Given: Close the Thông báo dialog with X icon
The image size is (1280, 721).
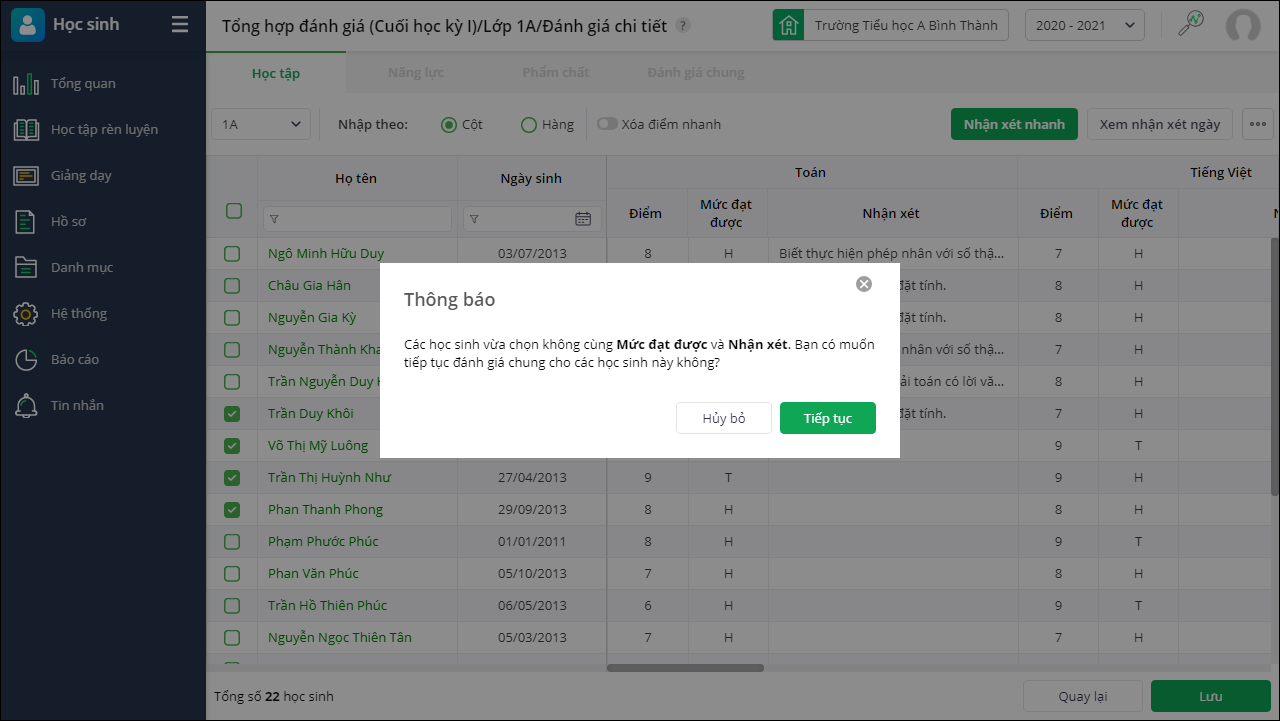Looking at the screenshot, I should click(x=864, y=284).
